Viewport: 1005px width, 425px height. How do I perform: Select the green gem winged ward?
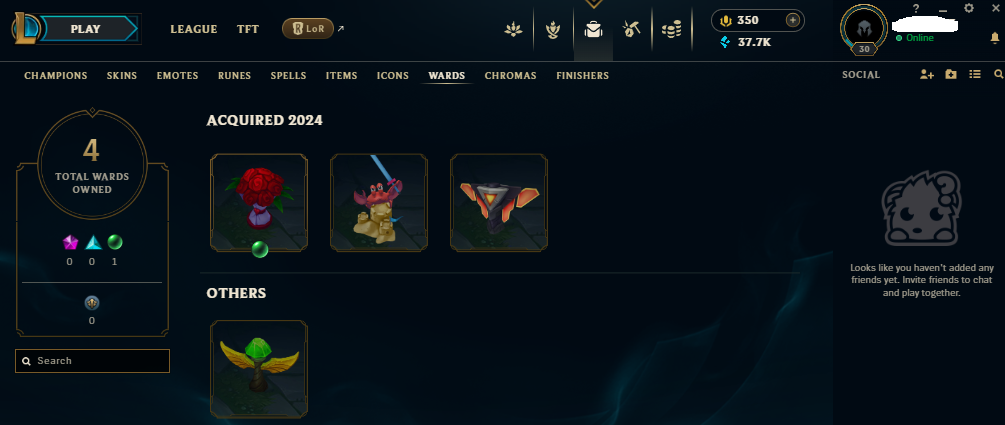point(259,369)
